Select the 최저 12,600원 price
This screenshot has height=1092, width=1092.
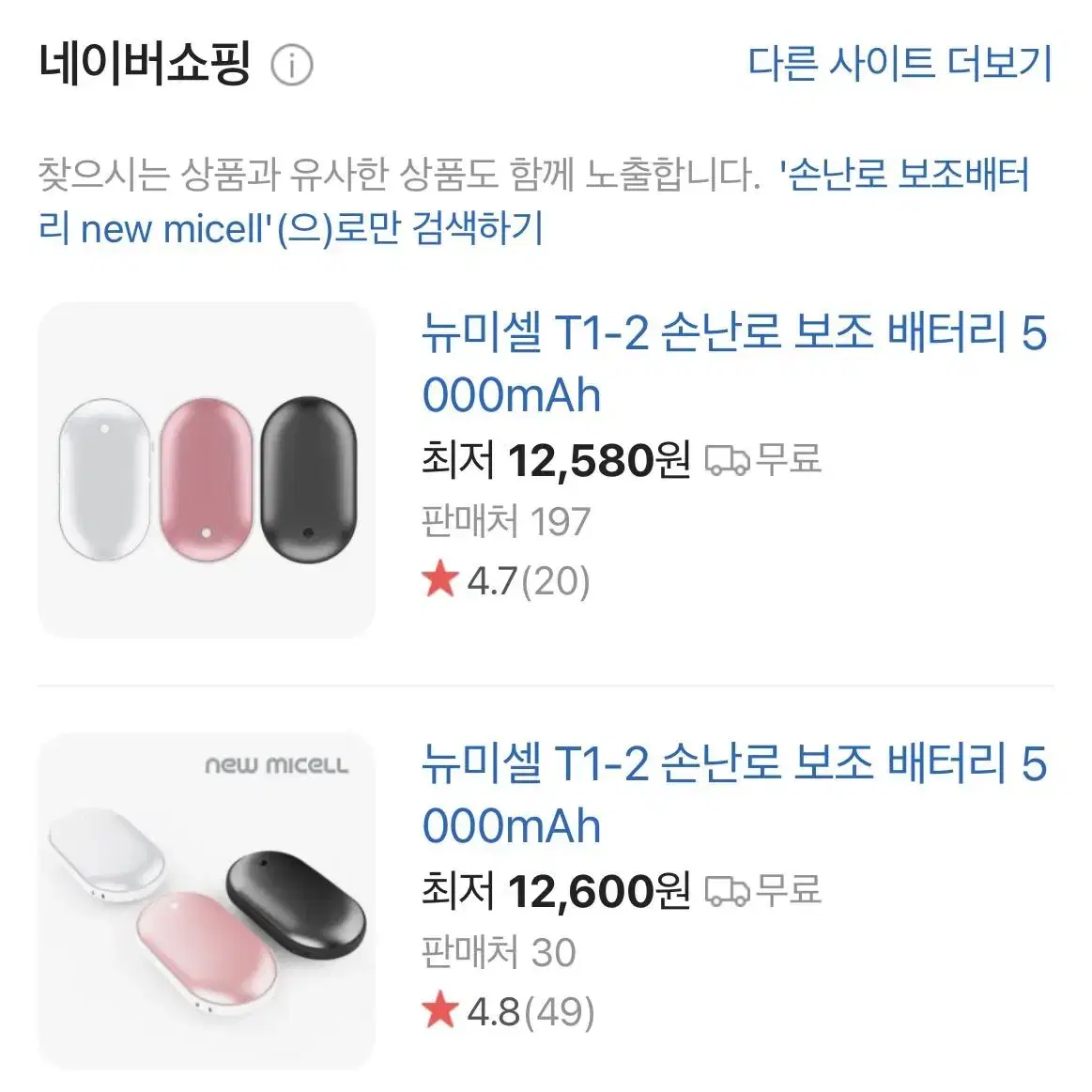[x=557, y=891]
